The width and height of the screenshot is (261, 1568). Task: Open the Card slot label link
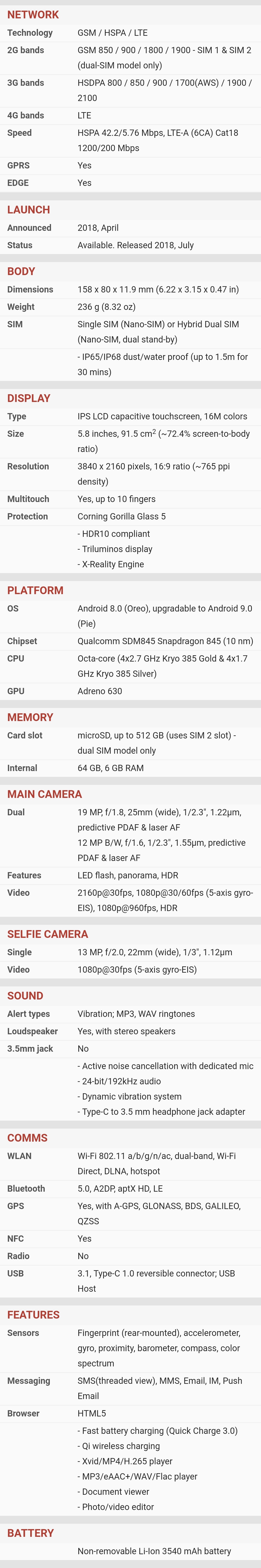tap(25, 735)
